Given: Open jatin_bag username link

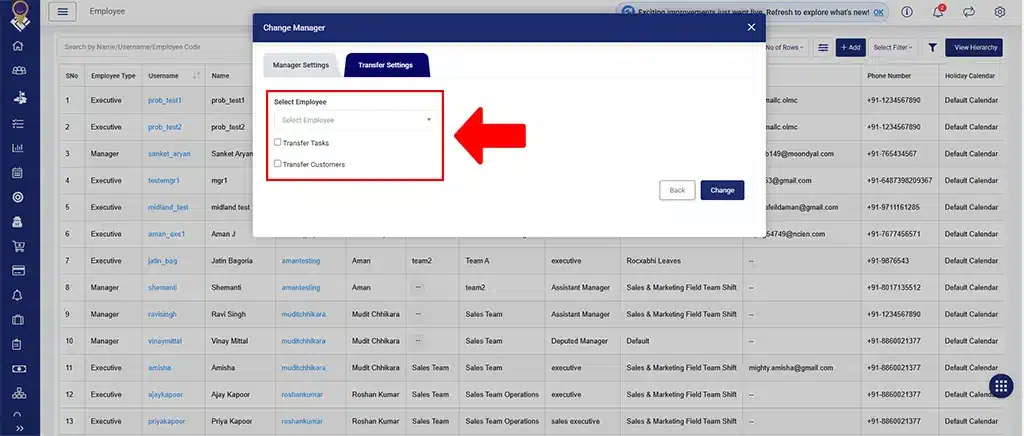Looking at the screenshot, I should (163, 261).
